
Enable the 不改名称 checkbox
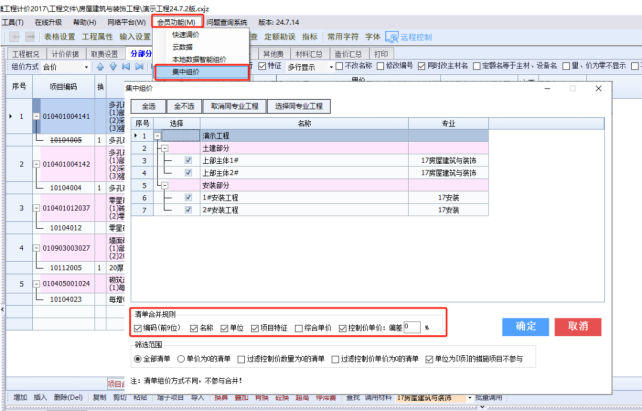click(x=339, y=66)
